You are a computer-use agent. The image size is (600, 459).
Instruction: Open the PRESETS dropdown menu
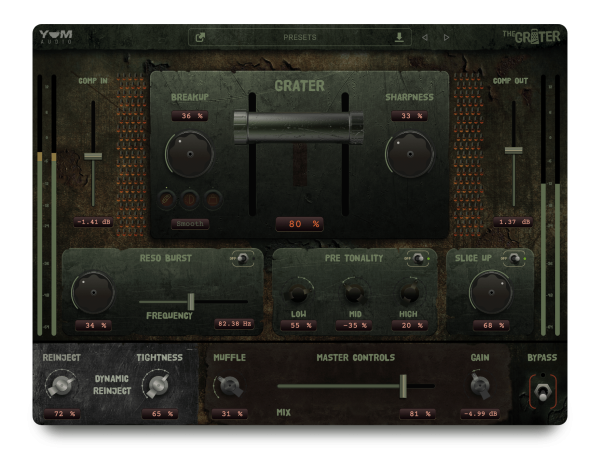click(x=300, y=37)
